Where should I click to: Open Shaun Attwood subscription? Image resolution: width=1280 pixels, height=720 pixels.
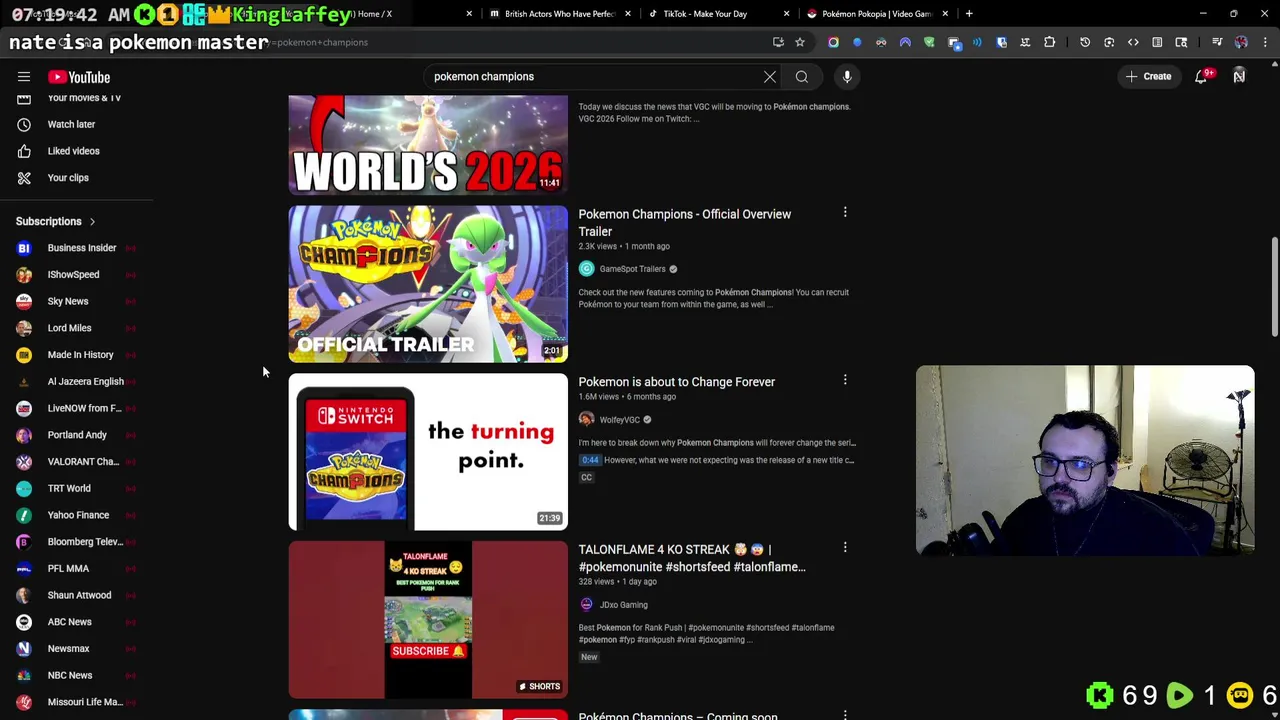point(77,595)
